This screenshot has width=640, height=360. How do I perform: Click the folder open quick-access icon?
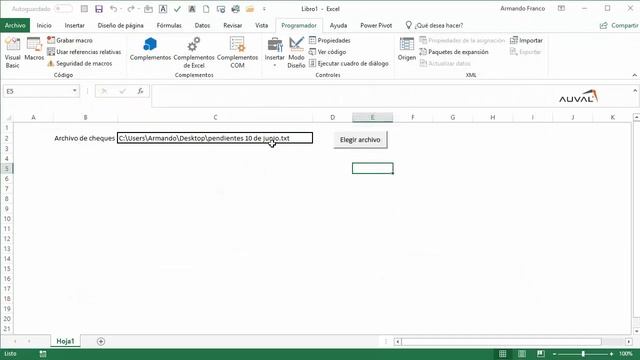pyautogui.click(x=250, y=9)
